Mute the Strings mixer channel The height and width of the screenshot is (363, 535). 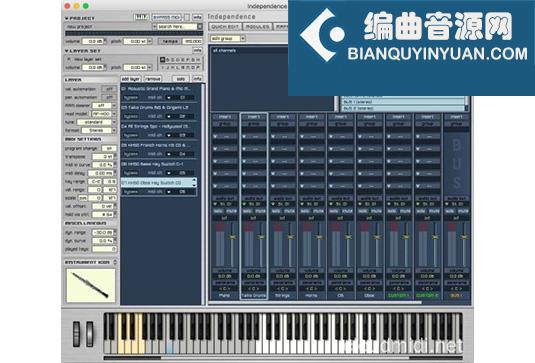[289, 211]
